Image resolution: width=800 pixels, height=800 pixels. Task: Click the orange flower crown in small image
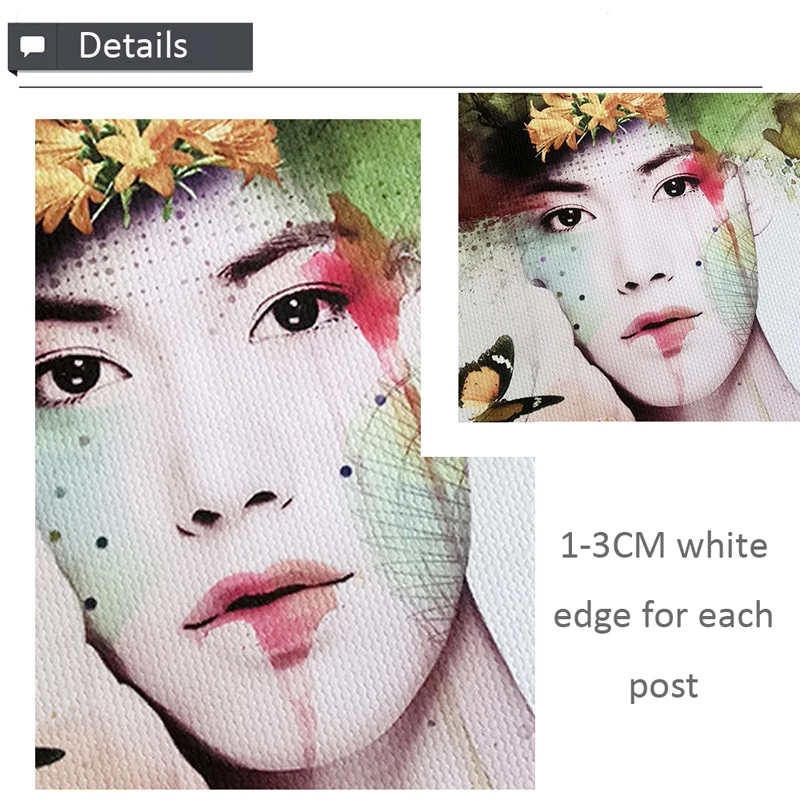595,118
